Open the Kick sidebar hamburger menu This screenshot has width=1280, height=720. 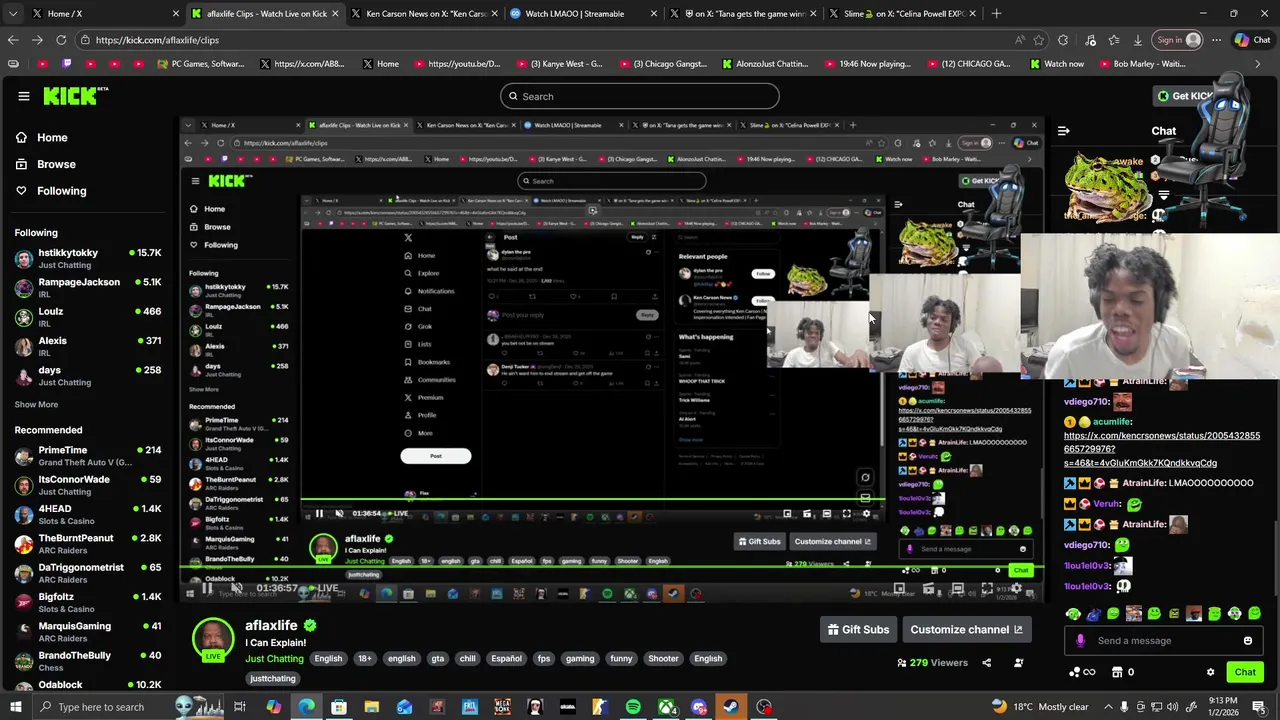24,96
